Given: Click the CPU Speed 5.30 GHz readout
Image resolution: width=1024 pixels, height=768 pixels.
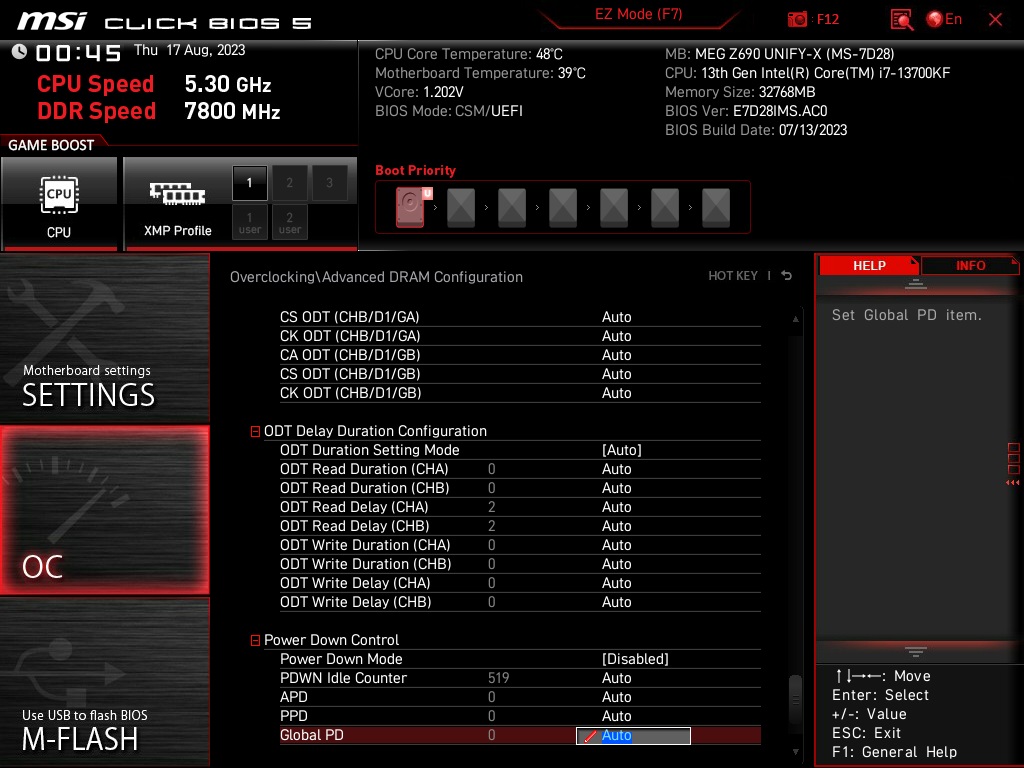Looking at the screenshot, I should point(227,84).
